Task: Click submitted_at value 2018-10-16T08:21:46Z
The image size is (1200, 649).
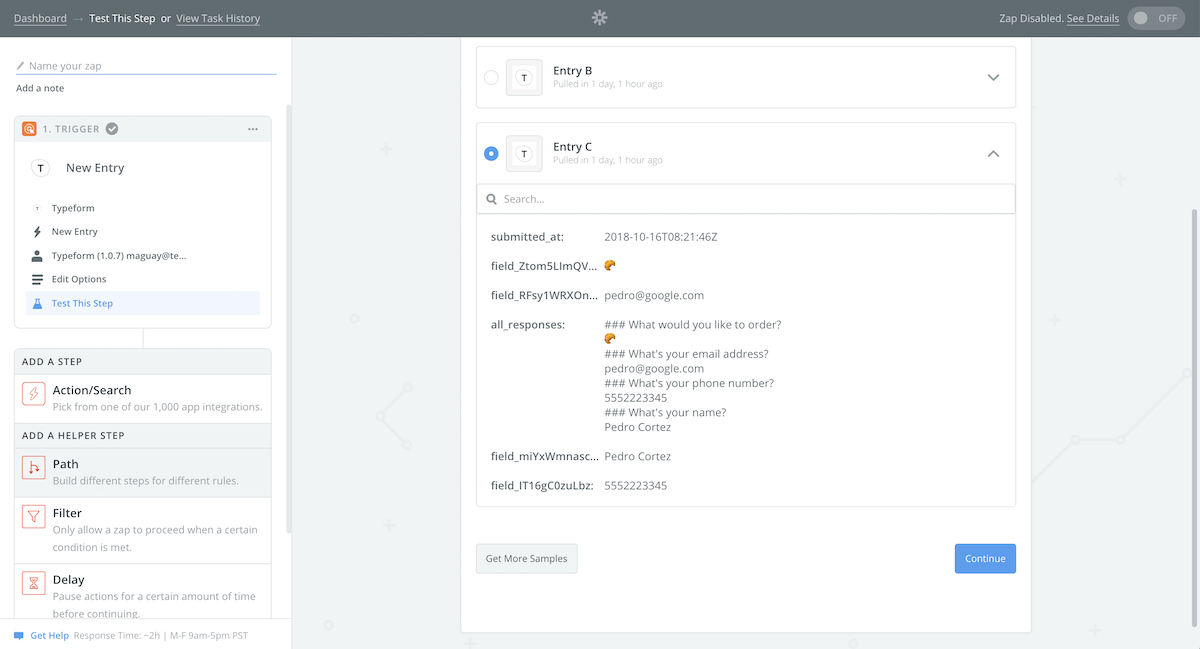Action: 661,237
